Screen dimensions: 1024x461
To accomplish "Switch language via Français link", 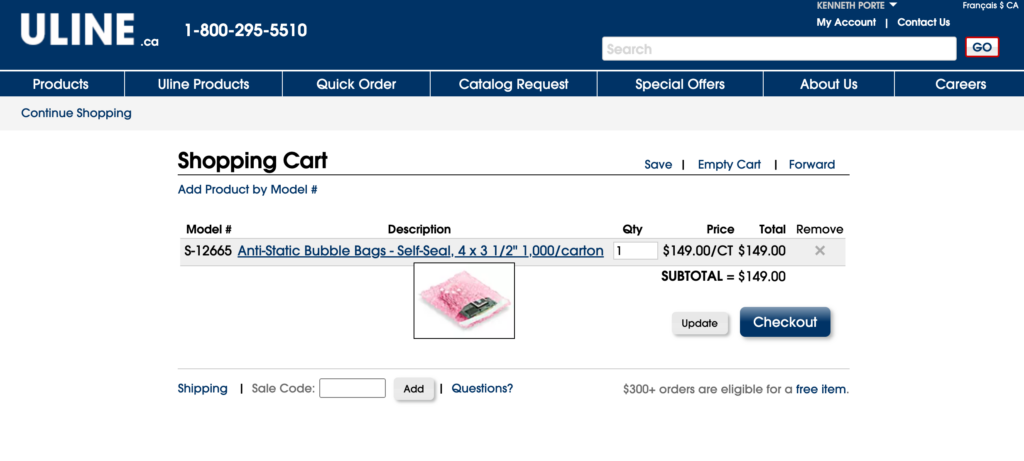I will point(981,6).
